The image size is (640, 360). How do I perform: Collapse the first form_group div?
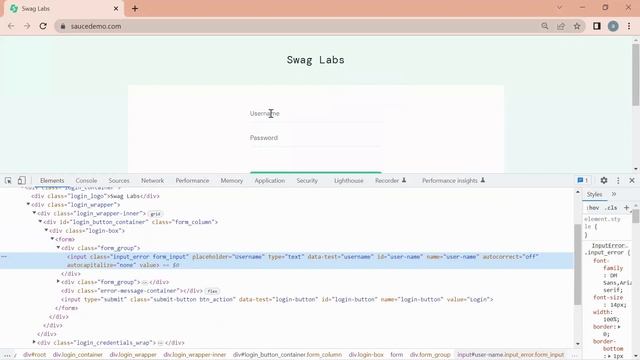point(58,247)
